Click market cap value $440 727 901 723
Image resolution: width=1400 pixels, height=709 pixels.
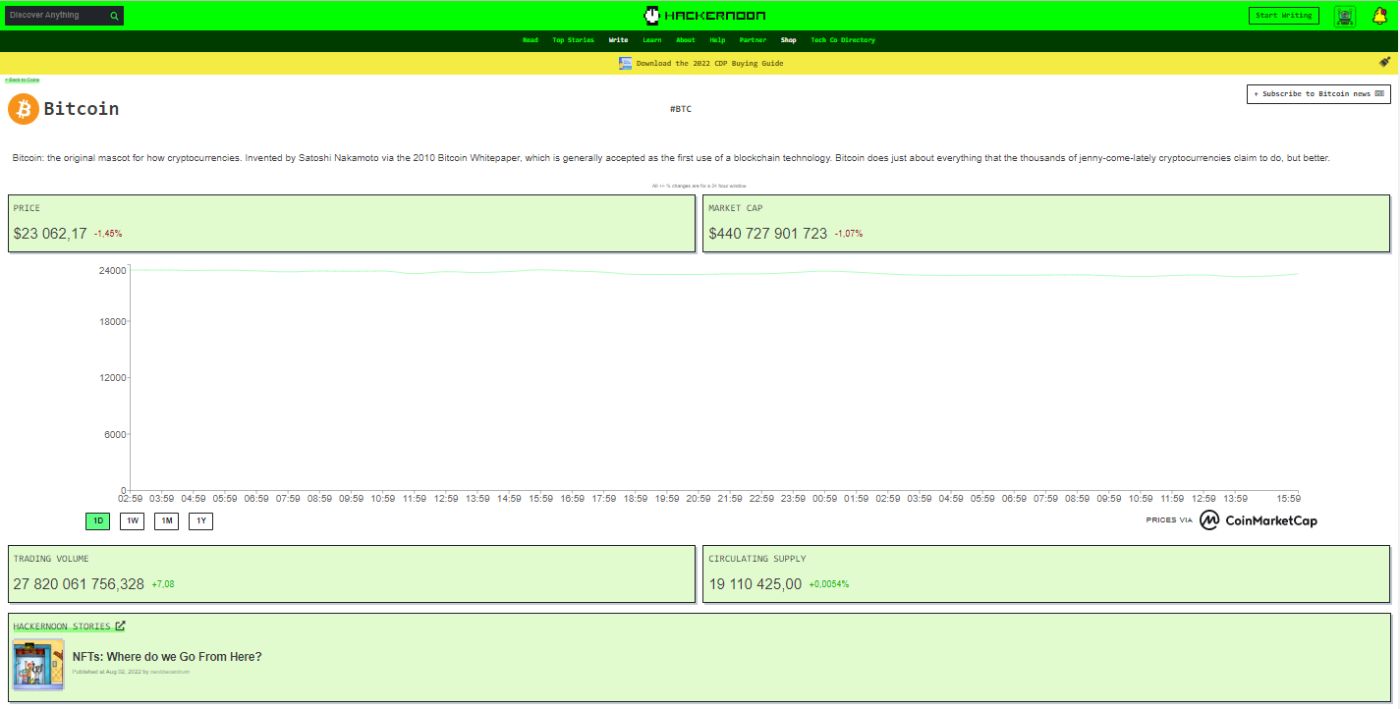768,233
